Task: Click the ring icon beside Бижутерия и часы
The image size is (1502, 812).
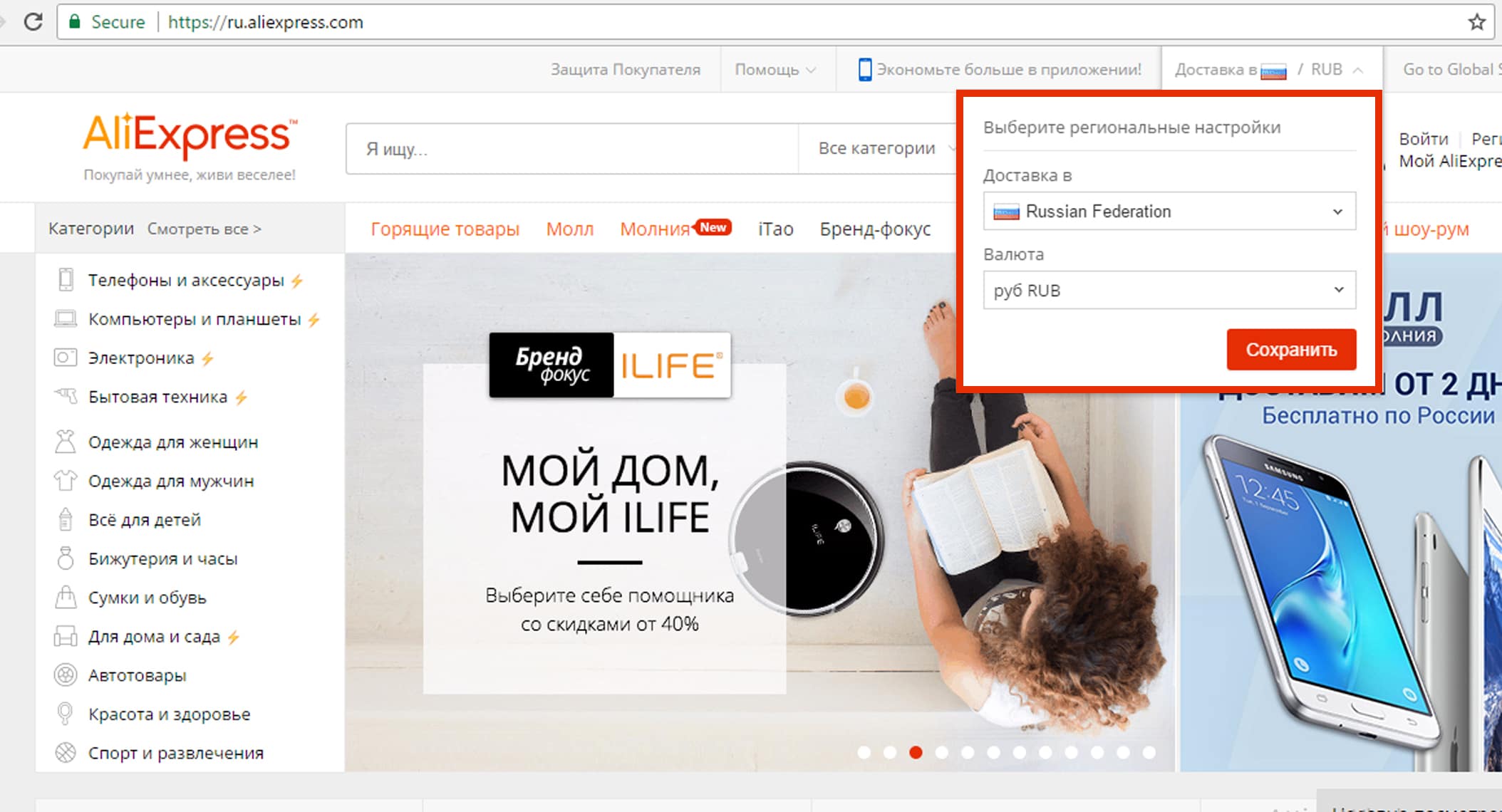Action: coord(66,558)
